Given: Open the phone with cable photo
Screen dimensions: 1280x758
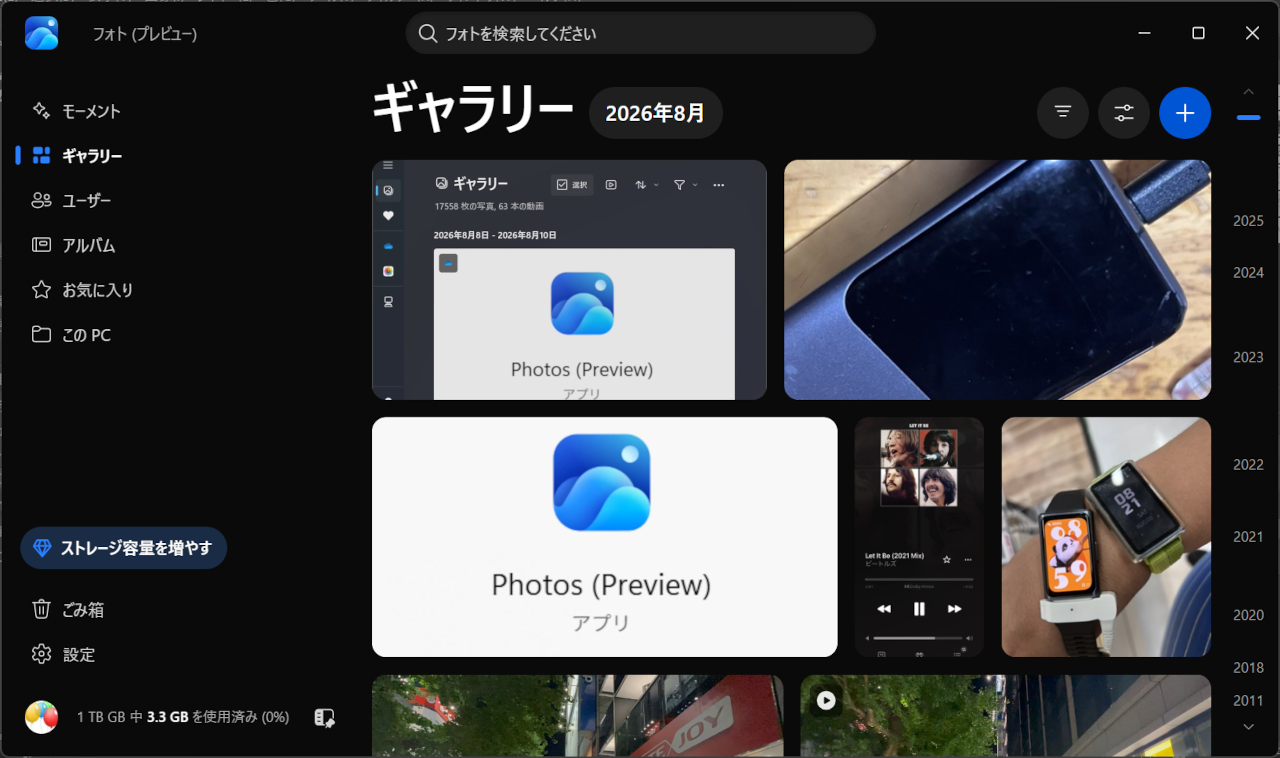Looking at the screenshot, I should 997,280.
